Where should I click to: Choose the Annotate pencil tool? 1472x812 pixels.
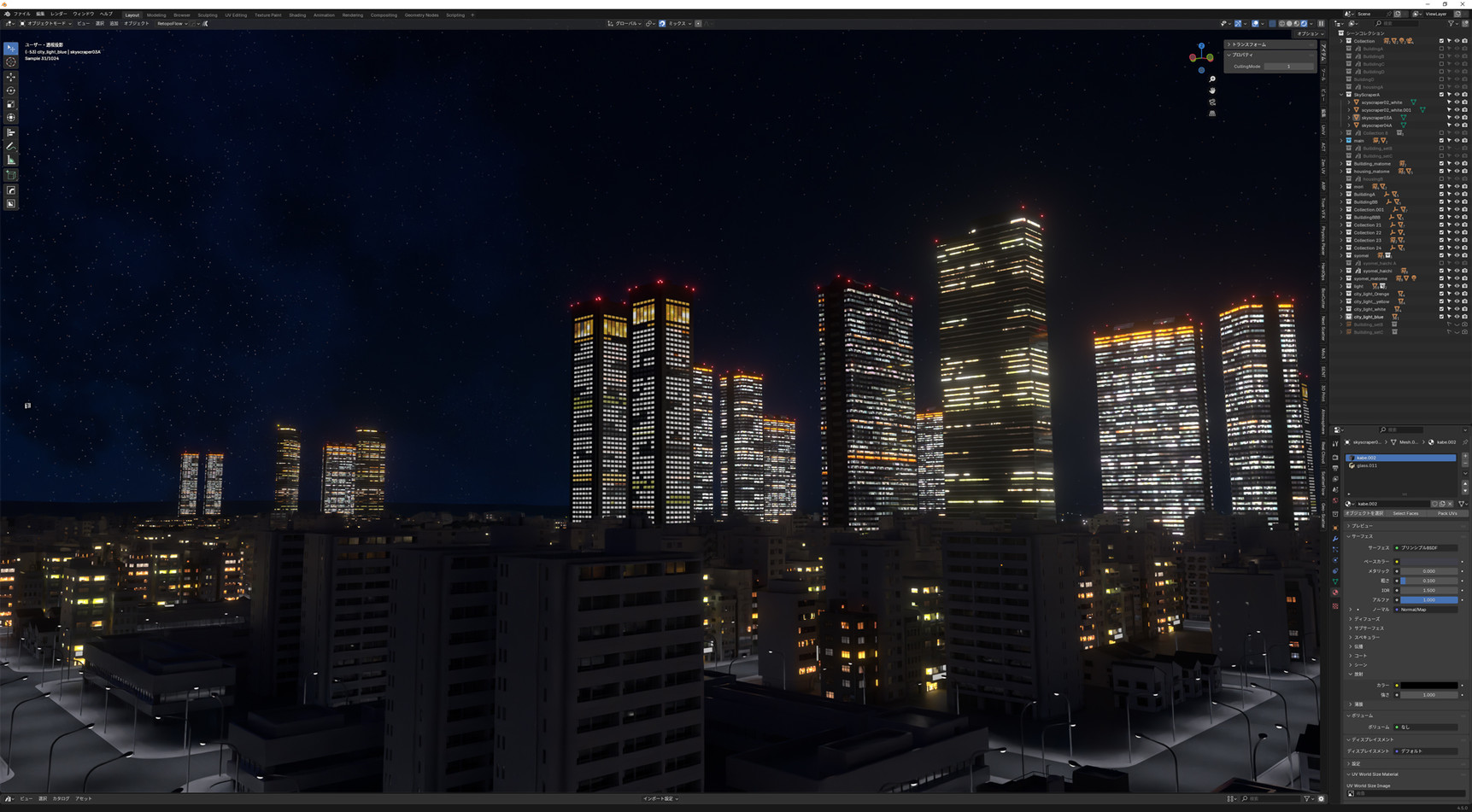[x=11, y=146]
